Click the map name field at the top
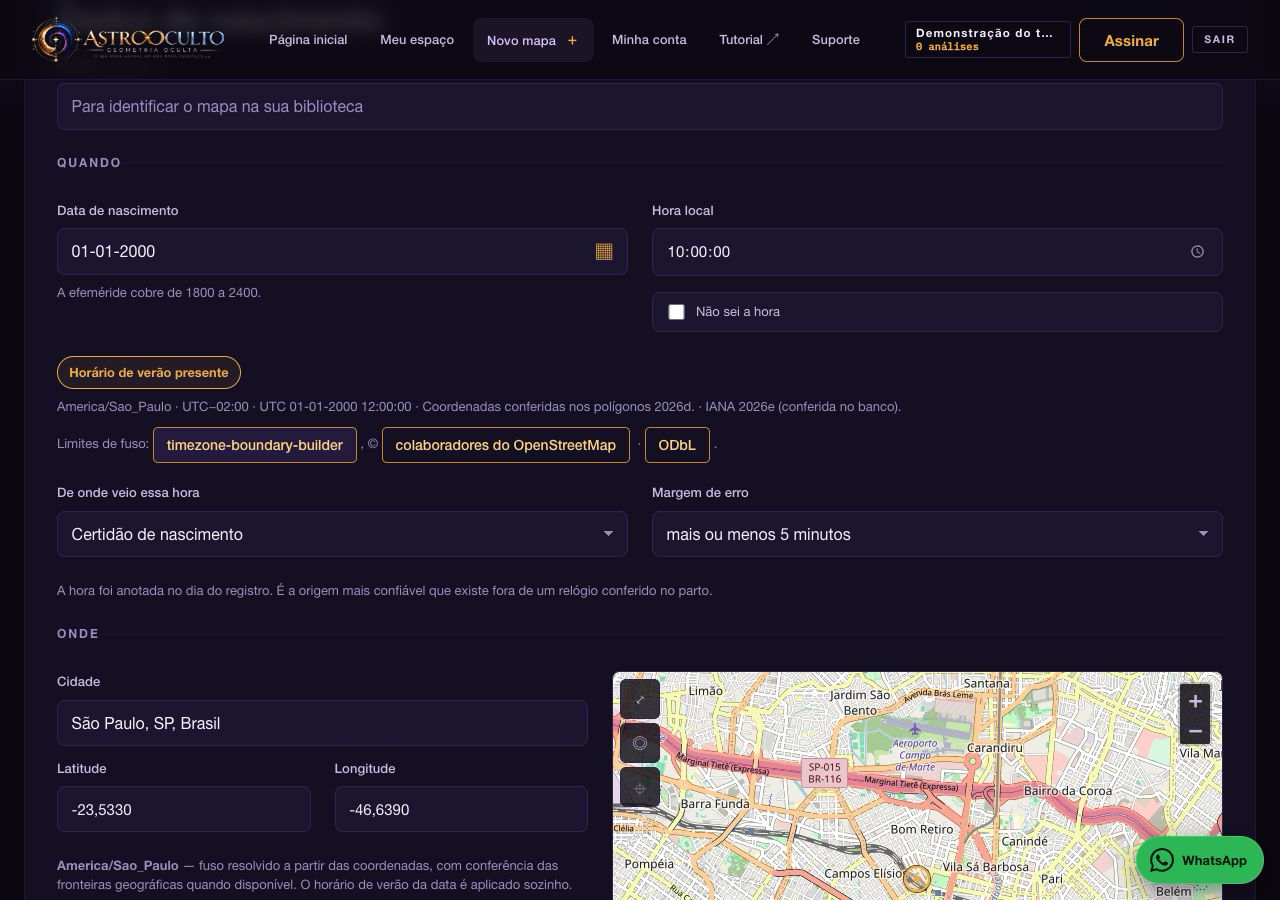This screenshot has width=1280, height=900. point(640,106)
